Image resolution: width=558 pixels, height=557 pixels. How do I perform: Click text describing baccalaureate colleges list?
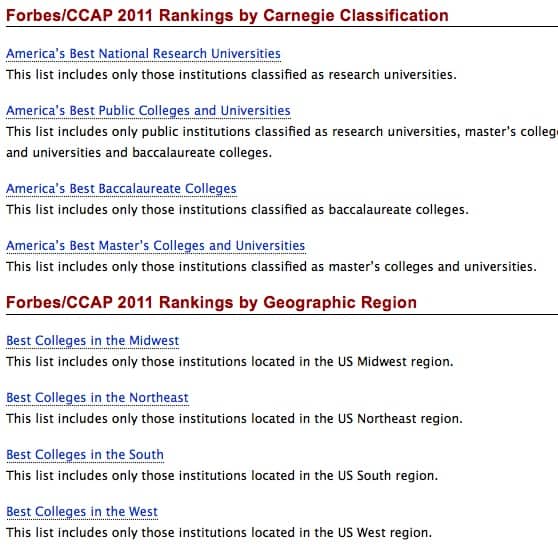[x=237, y=210]
